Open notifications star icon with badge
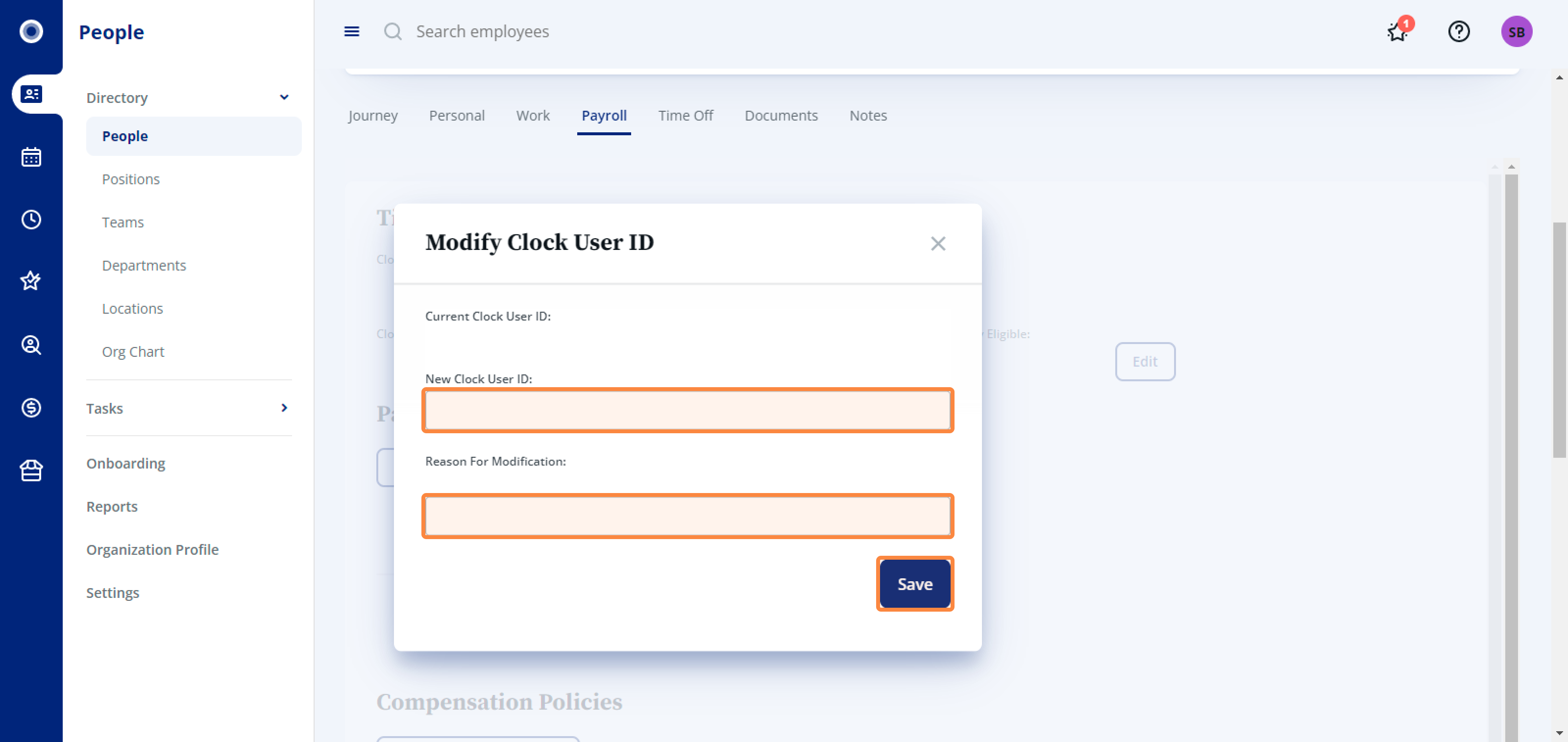Screen dimensions: 1568x742 pyautogui.click(x=1398, y=30)
